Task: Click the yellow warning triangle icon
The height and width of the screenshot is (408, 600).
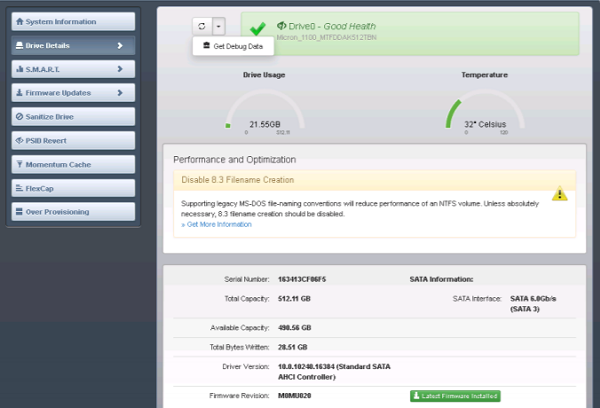Action: pyautogui.click(x=559, y=193)
